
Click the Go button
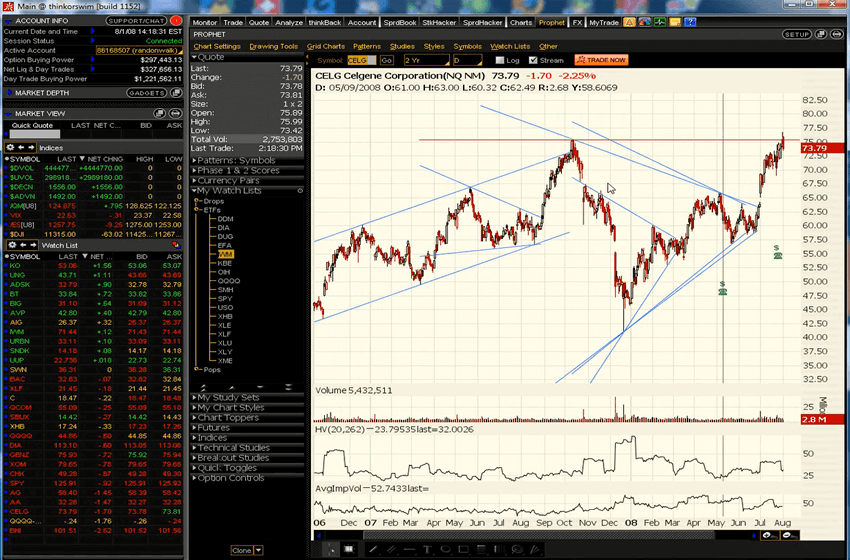tap(387, 60)
